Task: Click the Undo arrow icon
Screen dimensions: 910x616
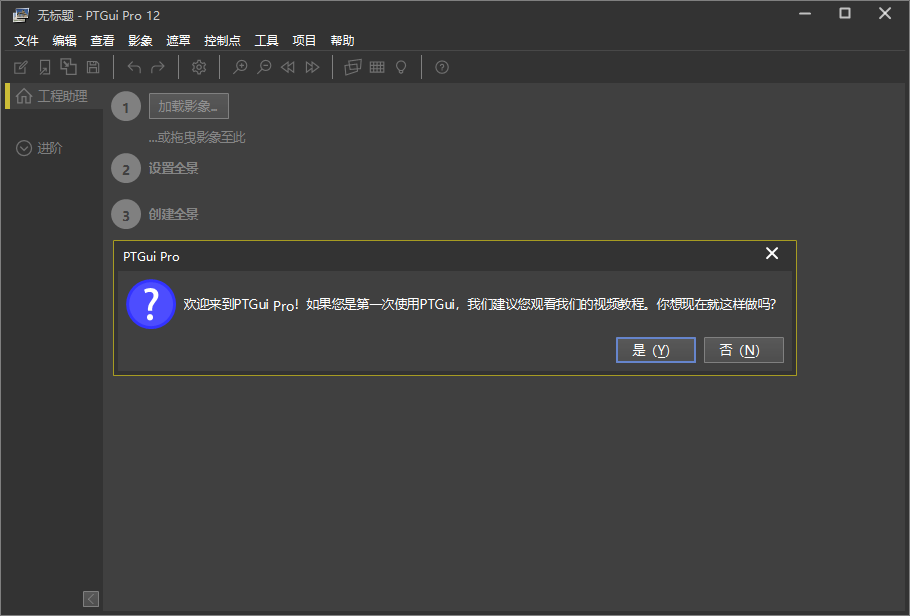Action: click(133, 67)
